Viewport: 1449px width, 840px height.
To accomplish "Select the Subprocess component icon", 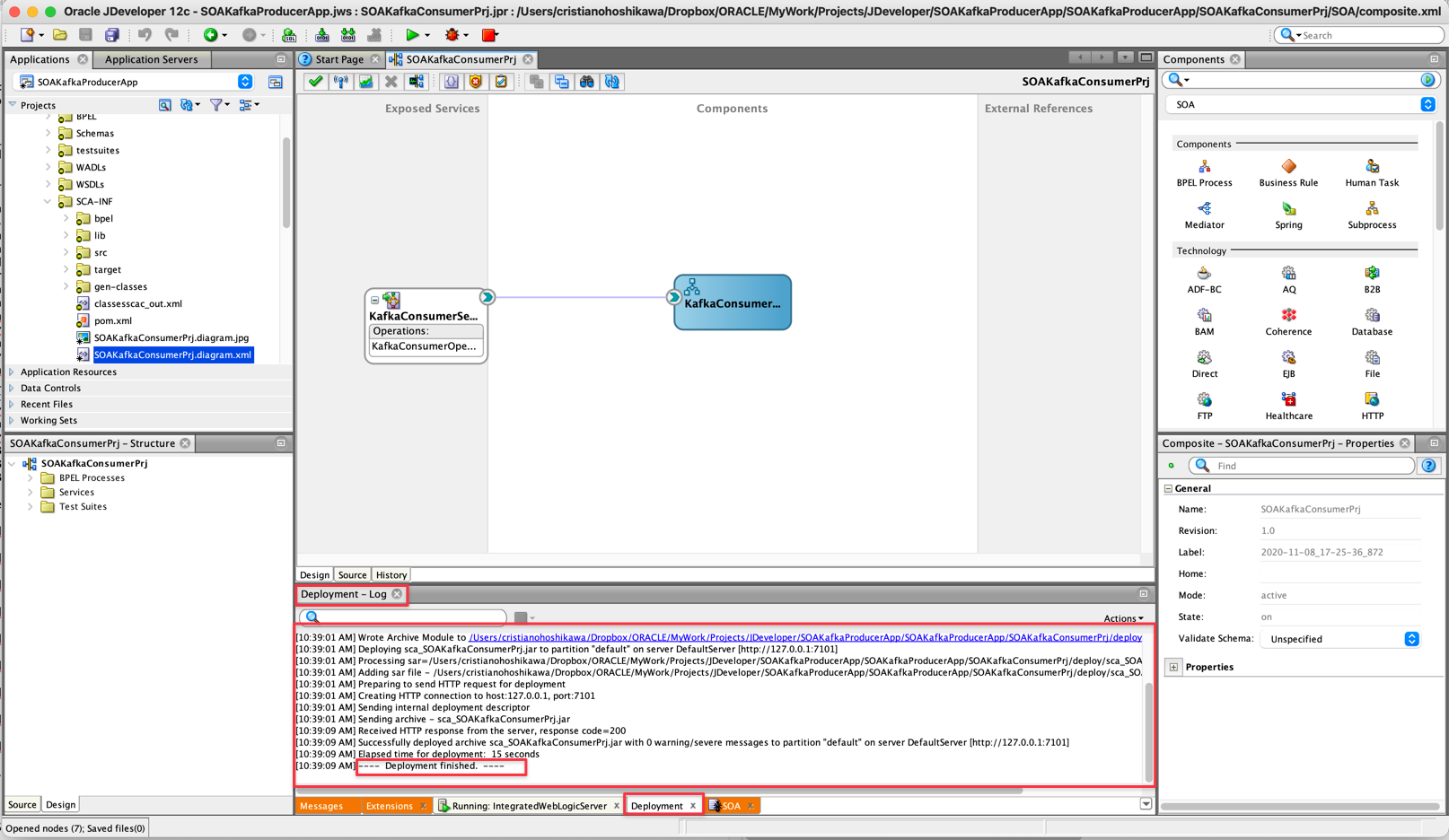I will pos(1372,209).
